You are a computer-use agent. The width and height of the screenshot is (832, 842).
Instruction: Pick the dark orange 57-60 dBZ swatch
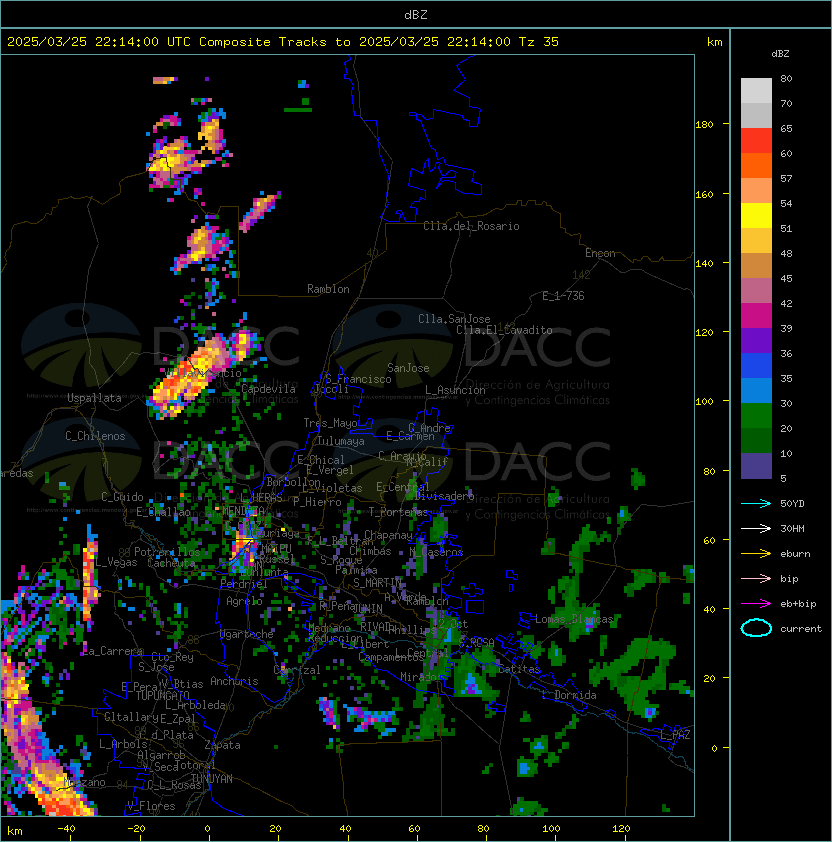coord(756,165)
